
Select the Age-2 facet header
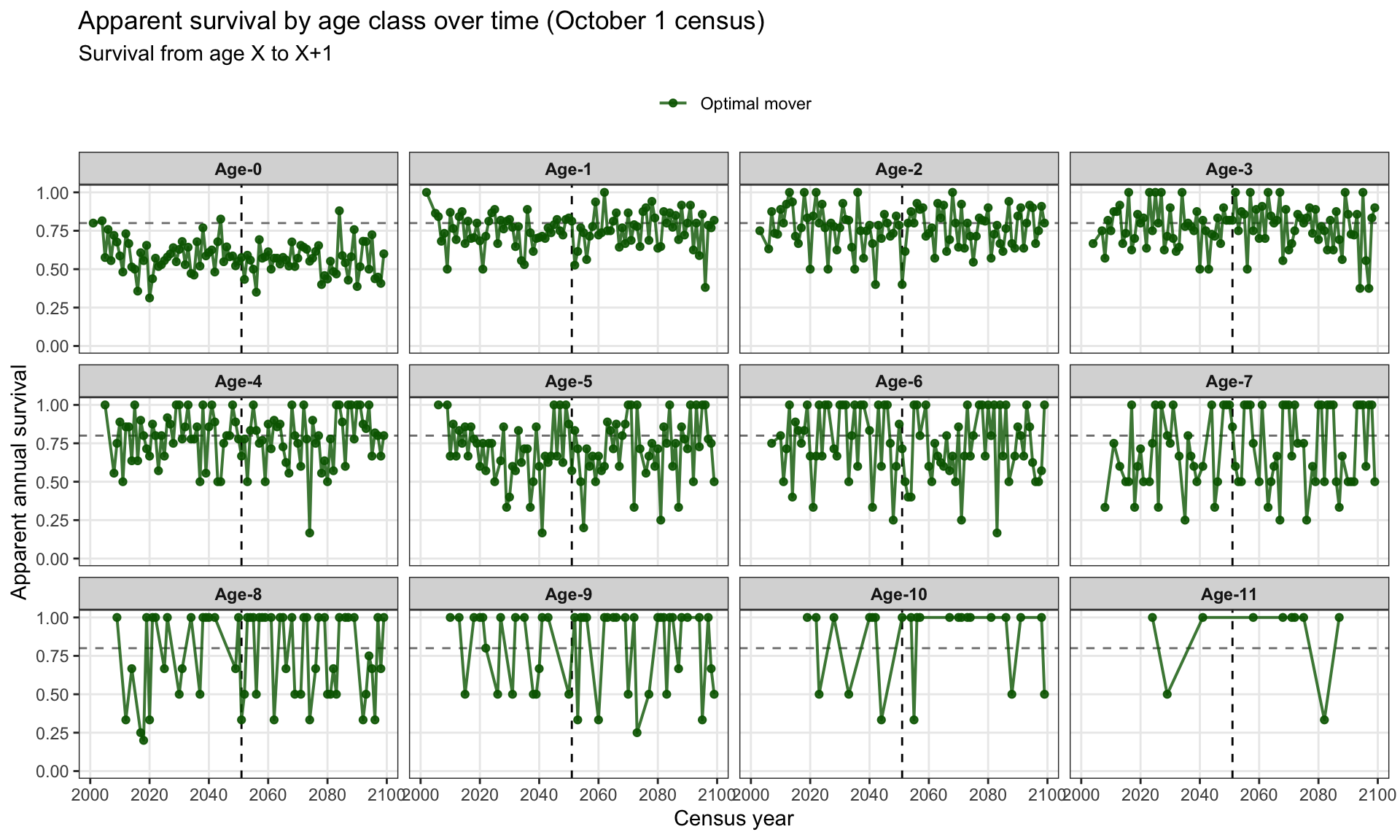899,169
